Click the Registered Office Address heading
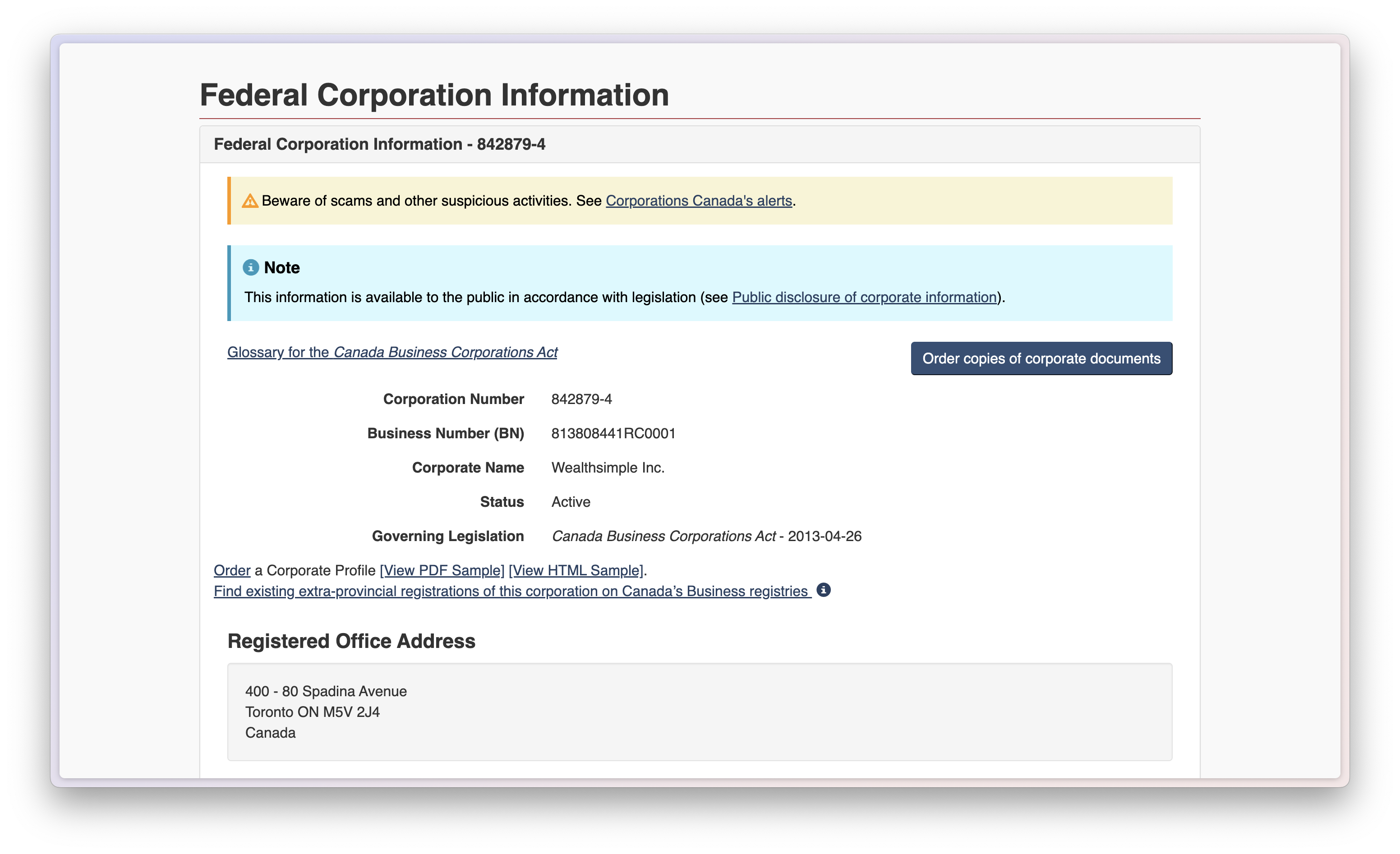The height and width of the screenshot is (854, 1400). (351, 641)
